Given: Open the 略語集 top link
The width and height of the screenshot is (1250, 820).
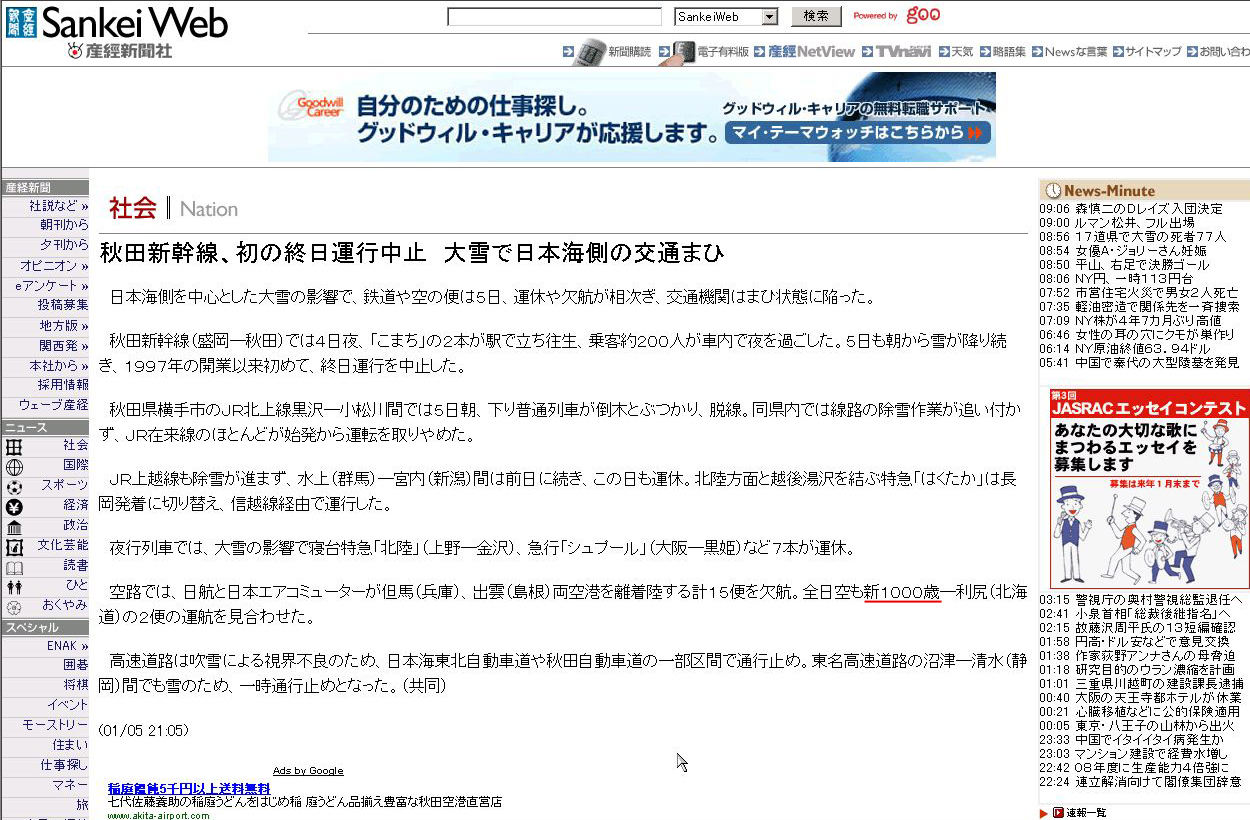Looking at the screenshot, I should tap(1008, 52).
